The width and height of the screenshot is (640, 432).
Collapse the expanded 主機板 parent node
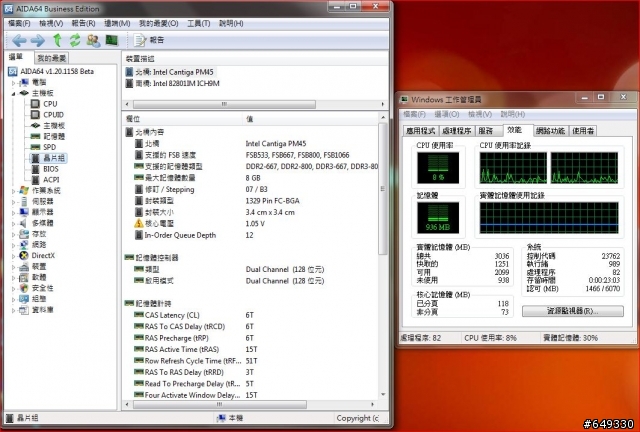click(x=14, y=93)
